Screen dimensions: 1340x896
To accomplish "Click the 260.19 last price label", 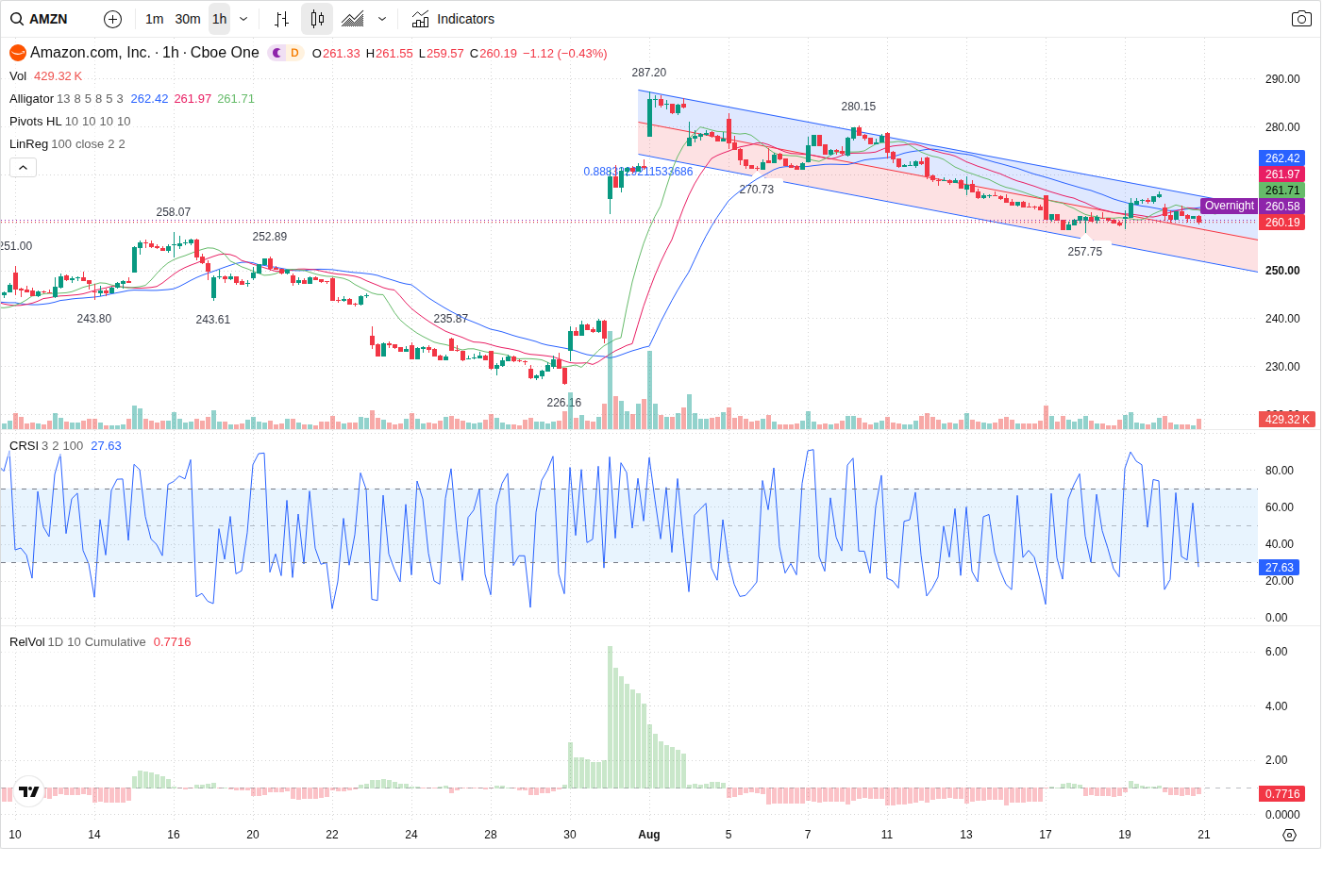I will click(1282, 223).
